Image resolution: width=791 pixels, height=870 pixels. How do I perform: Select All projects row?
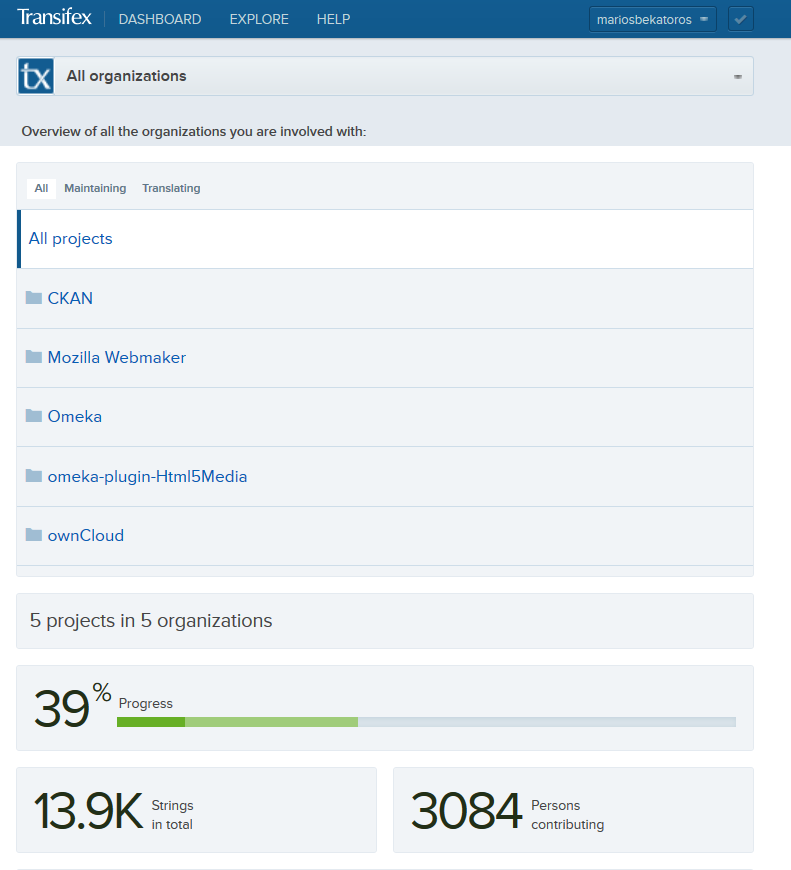click(385, 239)
